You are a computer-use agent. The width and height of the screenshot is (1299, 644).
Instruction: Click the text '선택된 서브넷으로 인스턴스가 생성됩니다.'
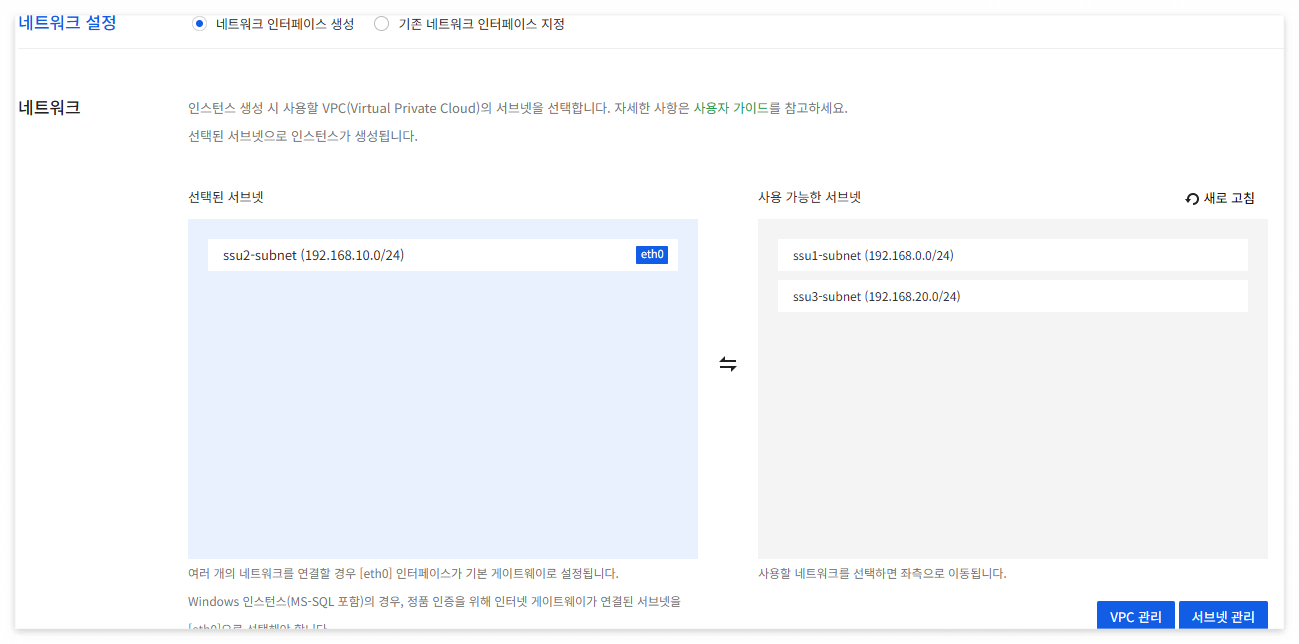(x=303, y=136)
